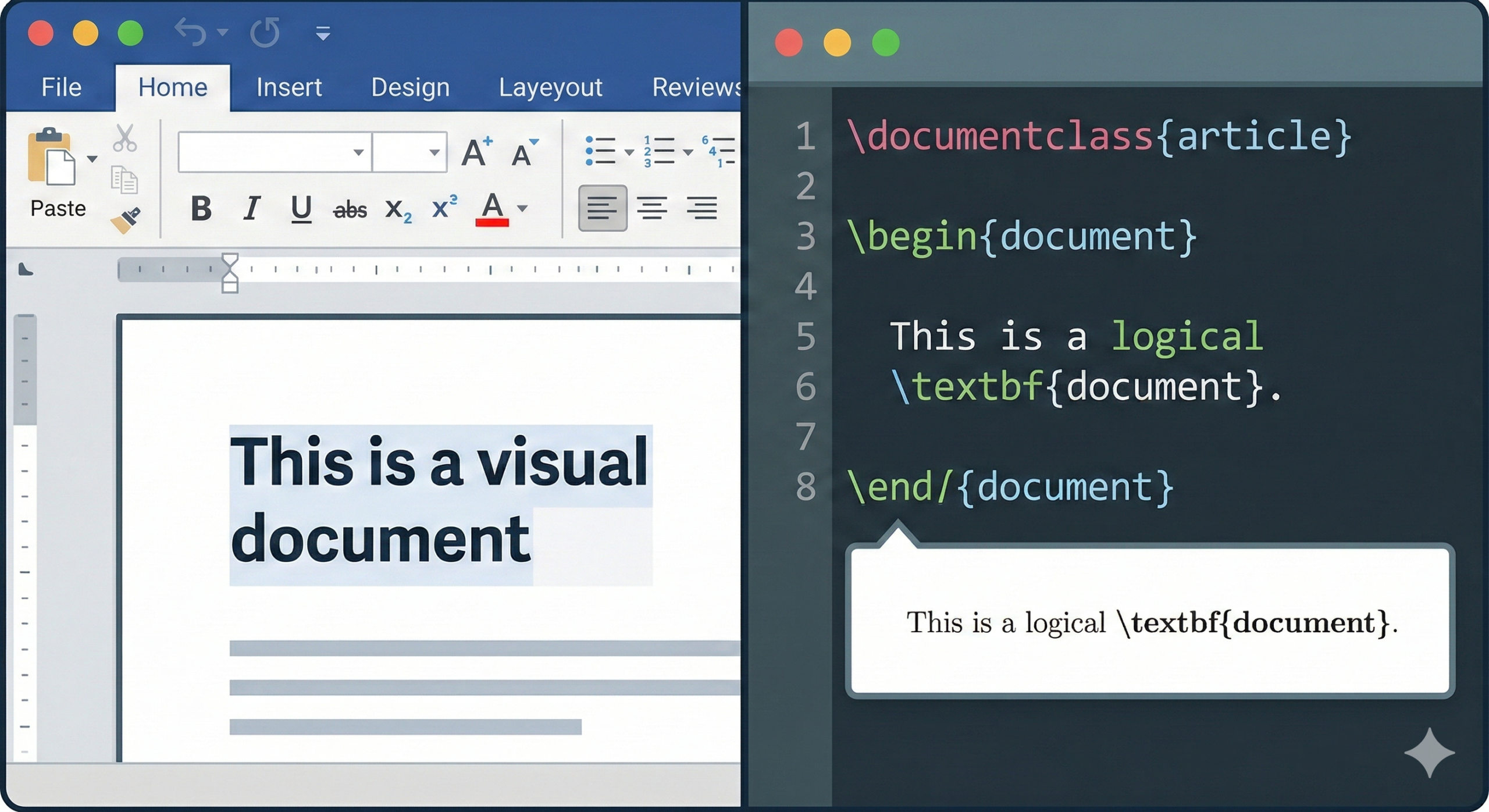
Task: Open the font name dropdown
Action: click(358, 152)
